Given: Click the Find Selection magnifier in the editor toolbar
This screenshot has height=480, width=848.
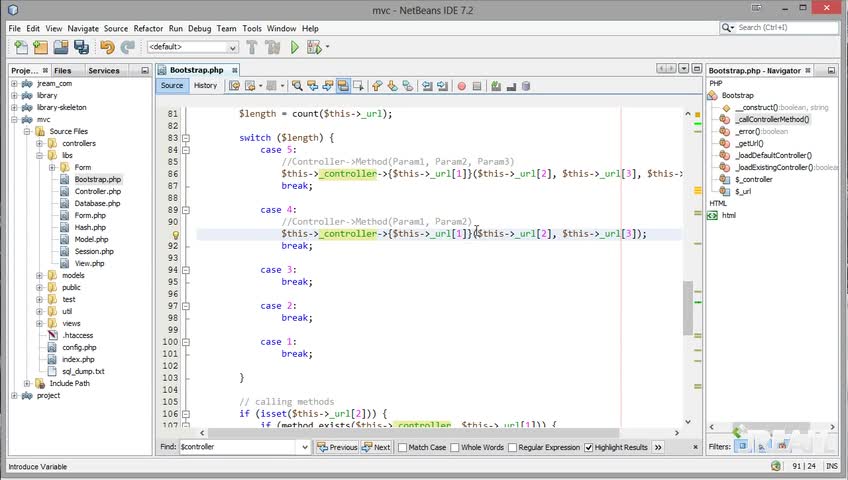Looking at the screenshot, I should coord(297,85).
